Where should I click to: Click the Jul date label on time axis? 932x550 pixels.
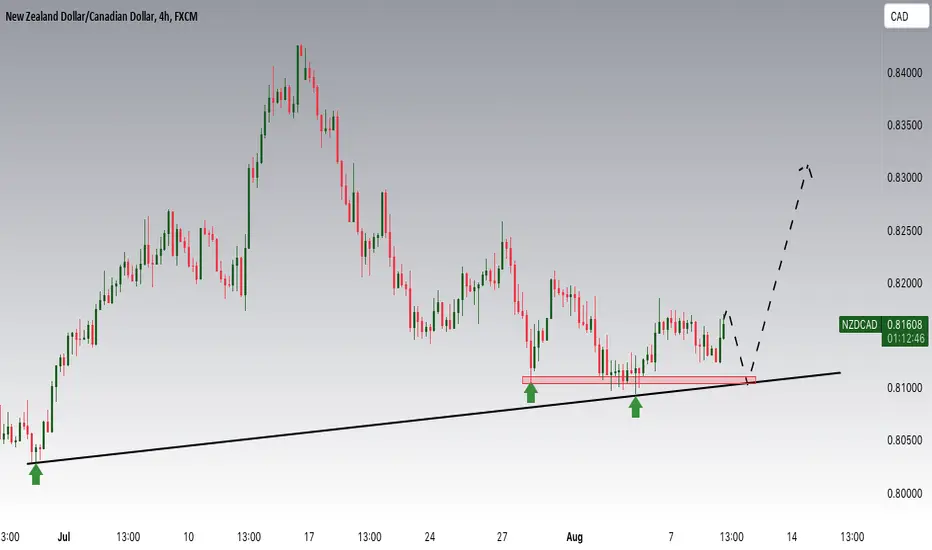tap(64, 537)
